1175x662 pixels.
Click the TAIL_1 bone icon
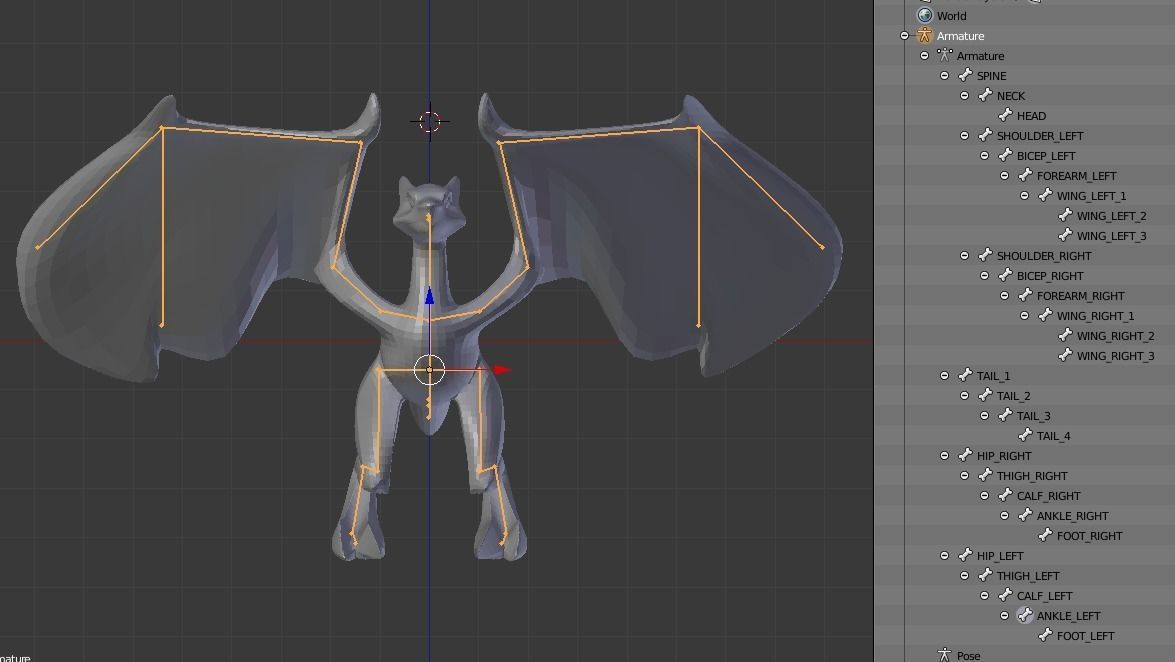(x=965, y=376)
